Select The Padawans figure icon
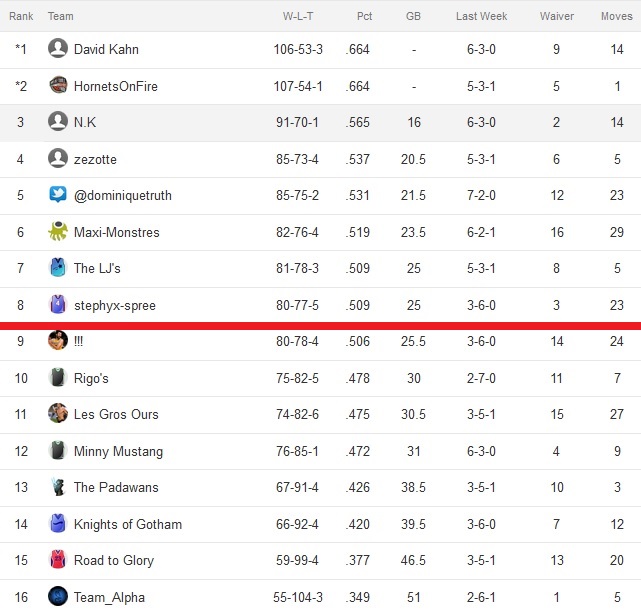 (58, 487)
